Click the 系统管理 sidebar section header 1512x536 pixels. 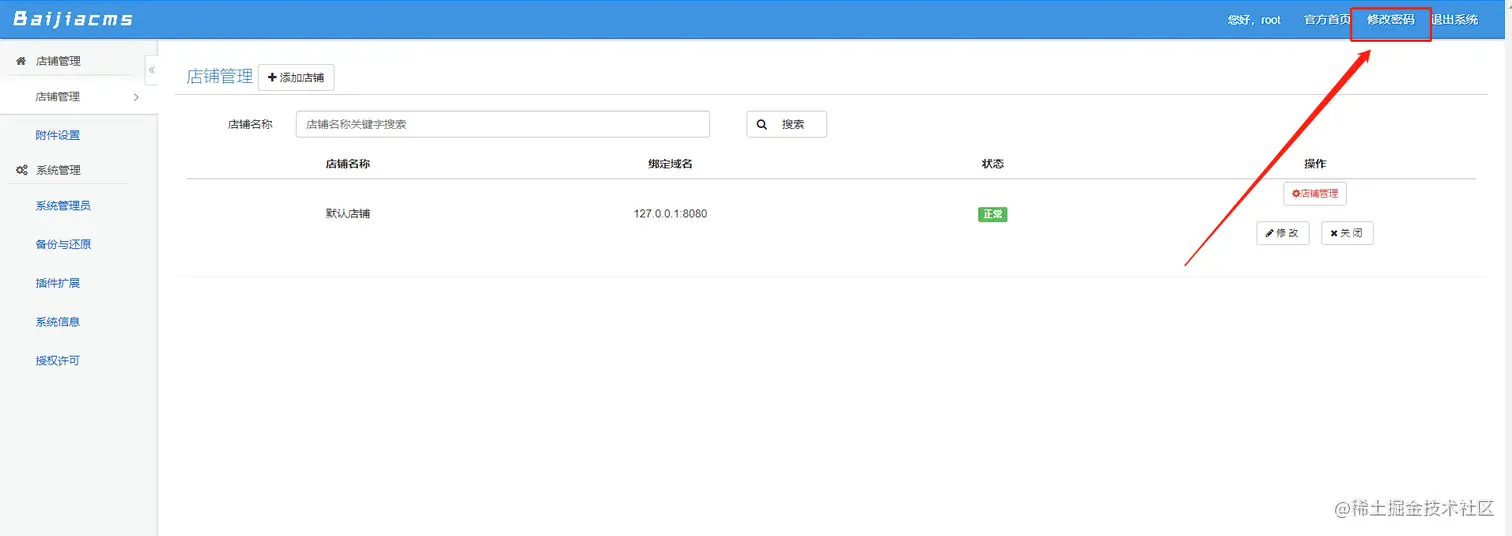(58, 170)
